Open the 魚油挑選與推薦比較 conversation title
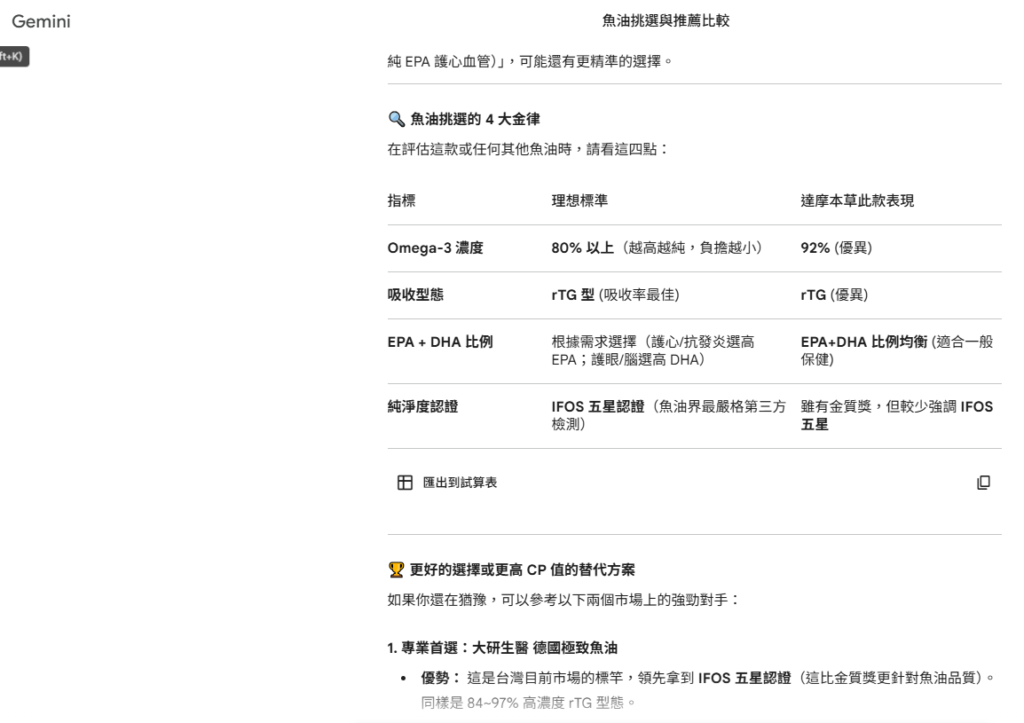Image resolution: width=1024 pixels, height=723 pixels. click(x=665, y=20)
